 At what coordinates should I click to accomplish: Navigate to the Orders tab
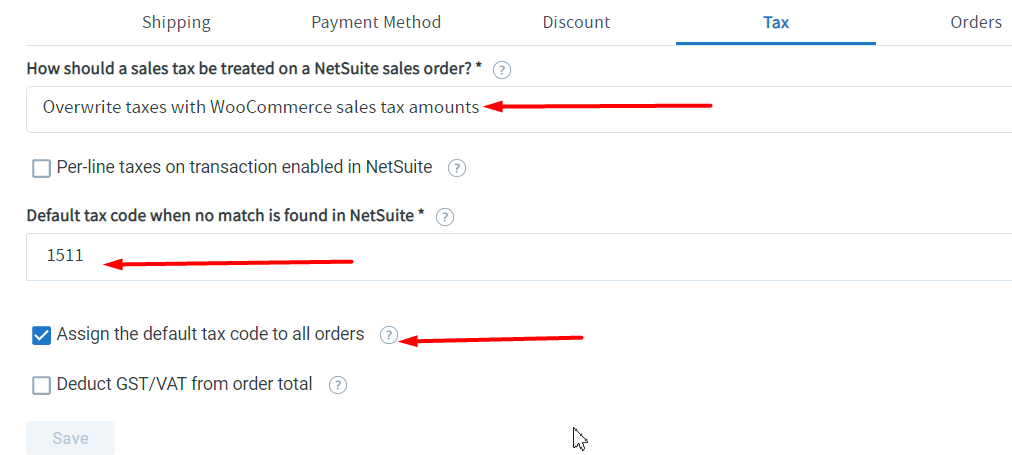point(976,23)
